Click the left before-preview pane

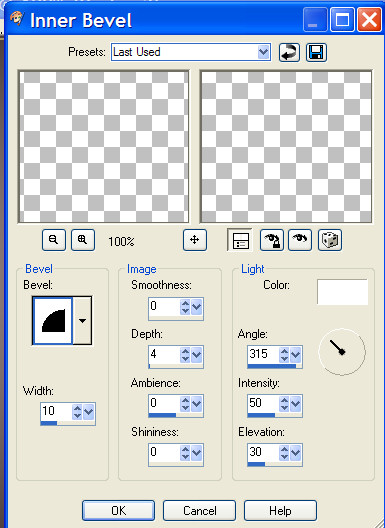click(x=103, y=147)
